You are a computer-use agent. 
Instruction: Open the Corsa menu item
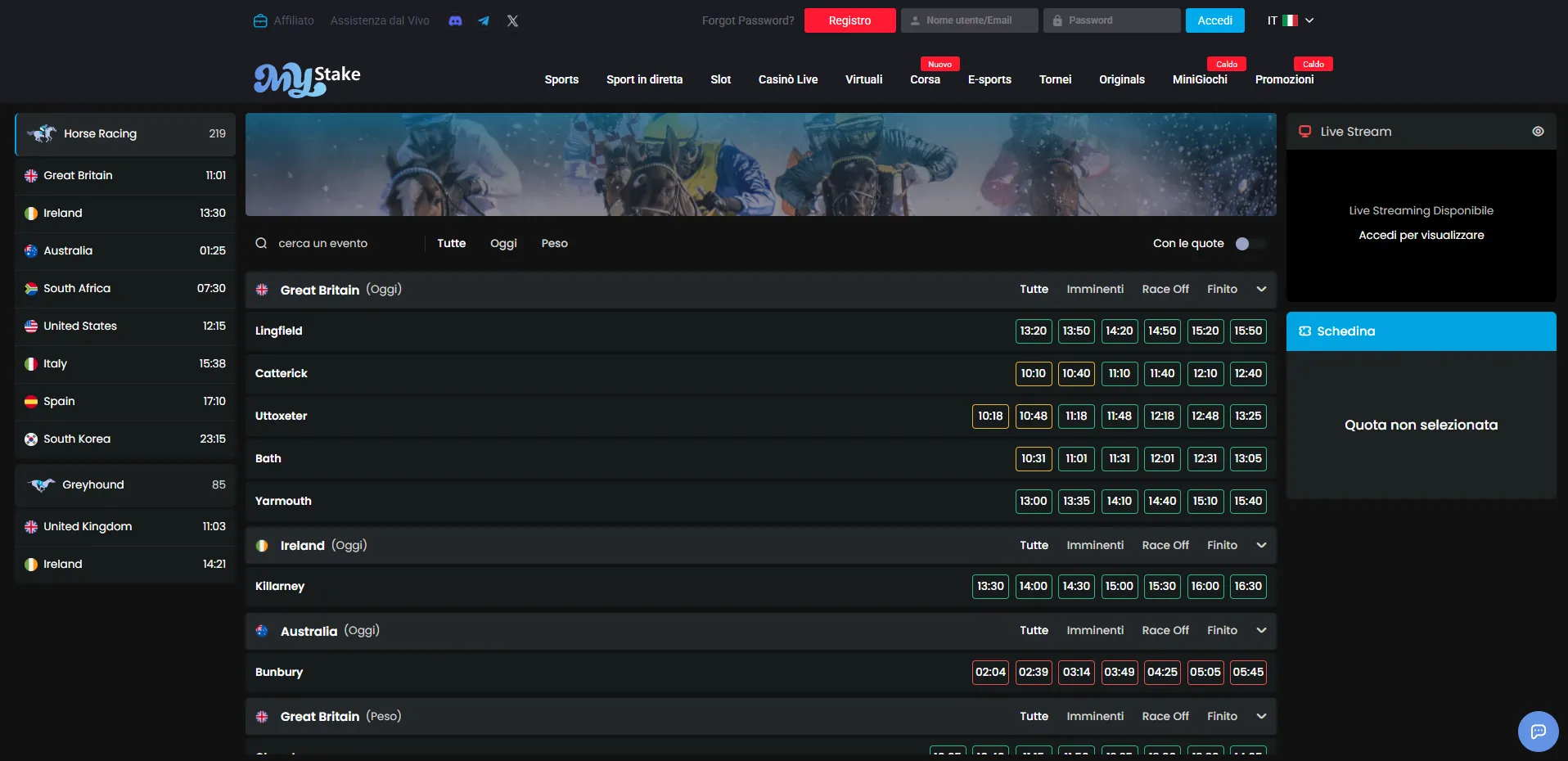[925, 79]
